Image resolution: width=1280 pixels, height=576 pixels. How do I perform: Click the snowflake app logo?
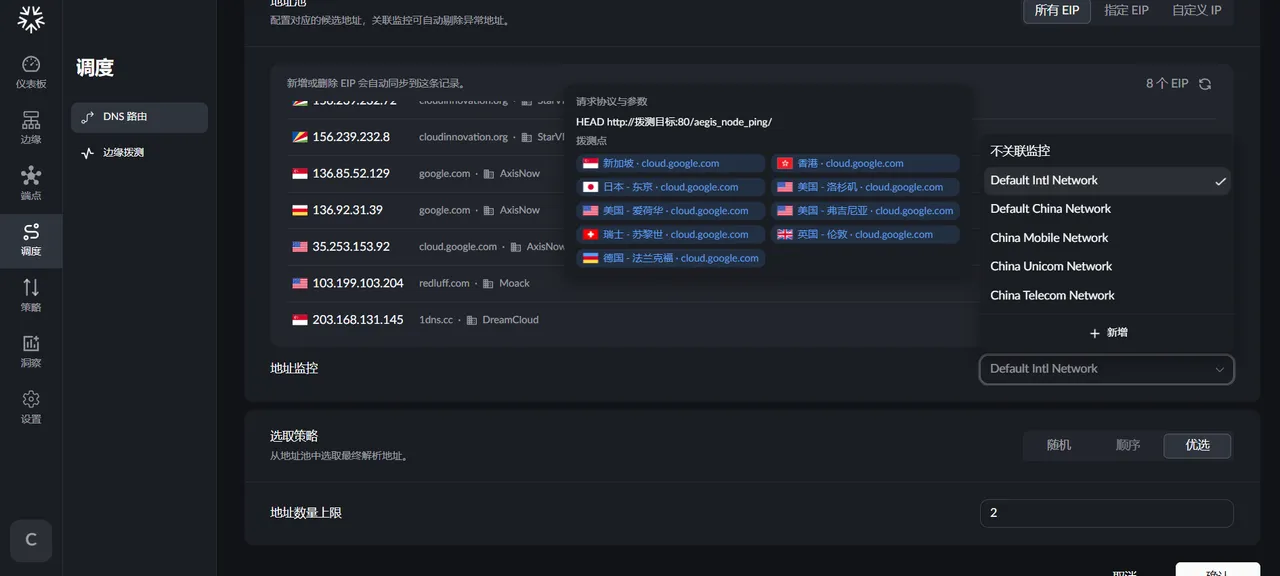31,18
